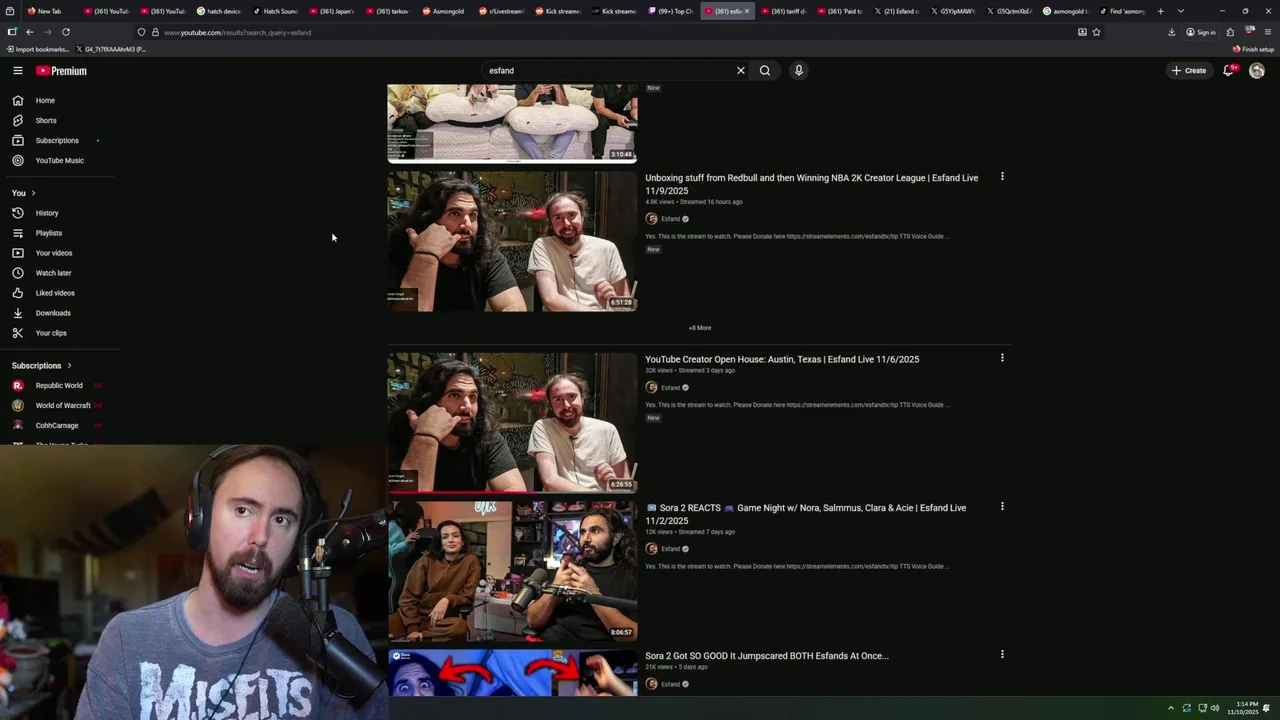
Task: Click the Create button
Action: [x=1189, y=71]
